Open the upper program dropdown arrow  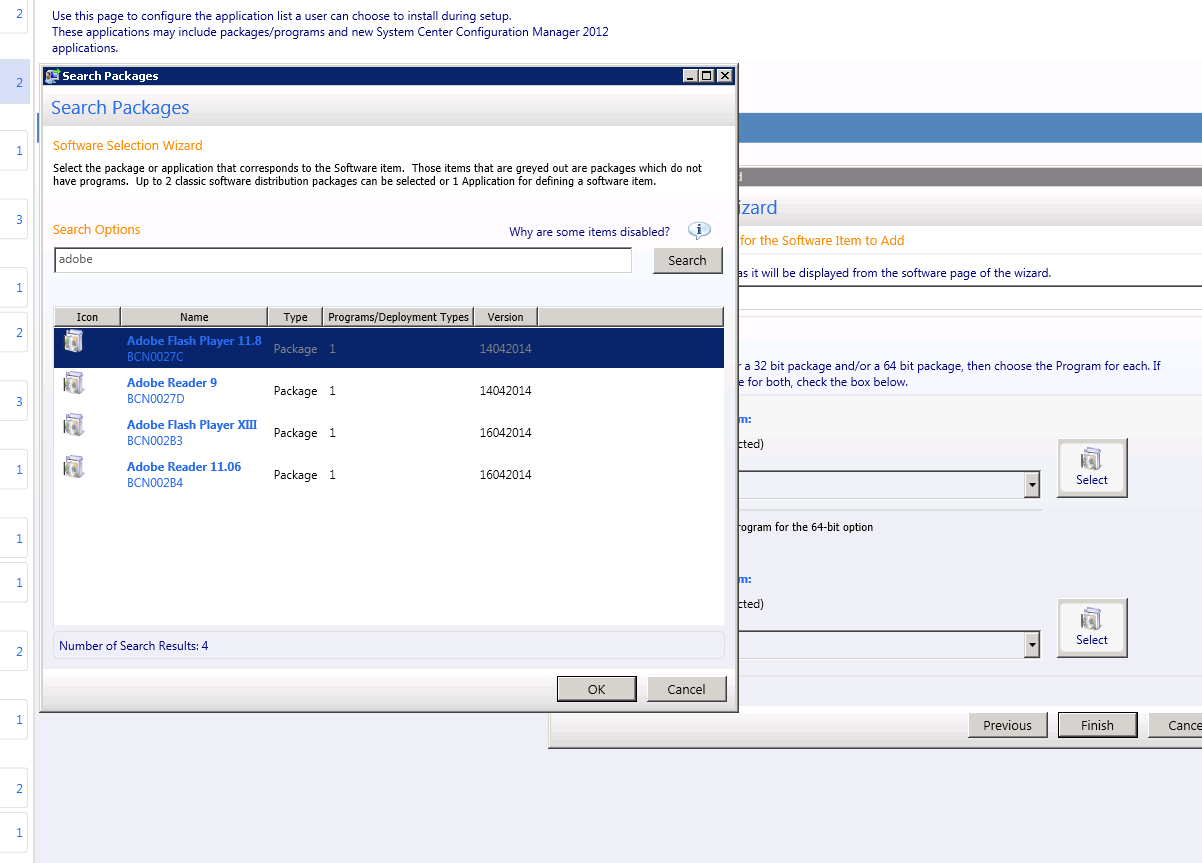click(1031, 485)
